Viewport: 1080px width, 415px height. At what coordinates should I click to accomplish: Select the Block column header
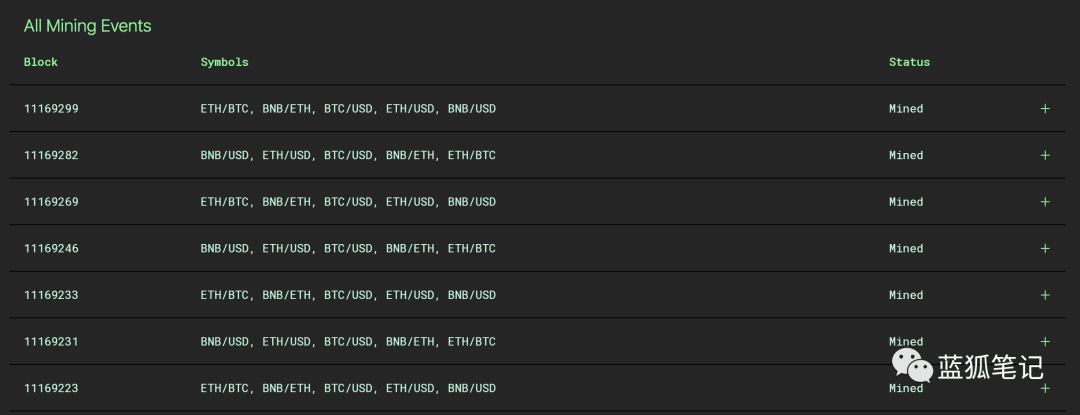pos(41,62)
